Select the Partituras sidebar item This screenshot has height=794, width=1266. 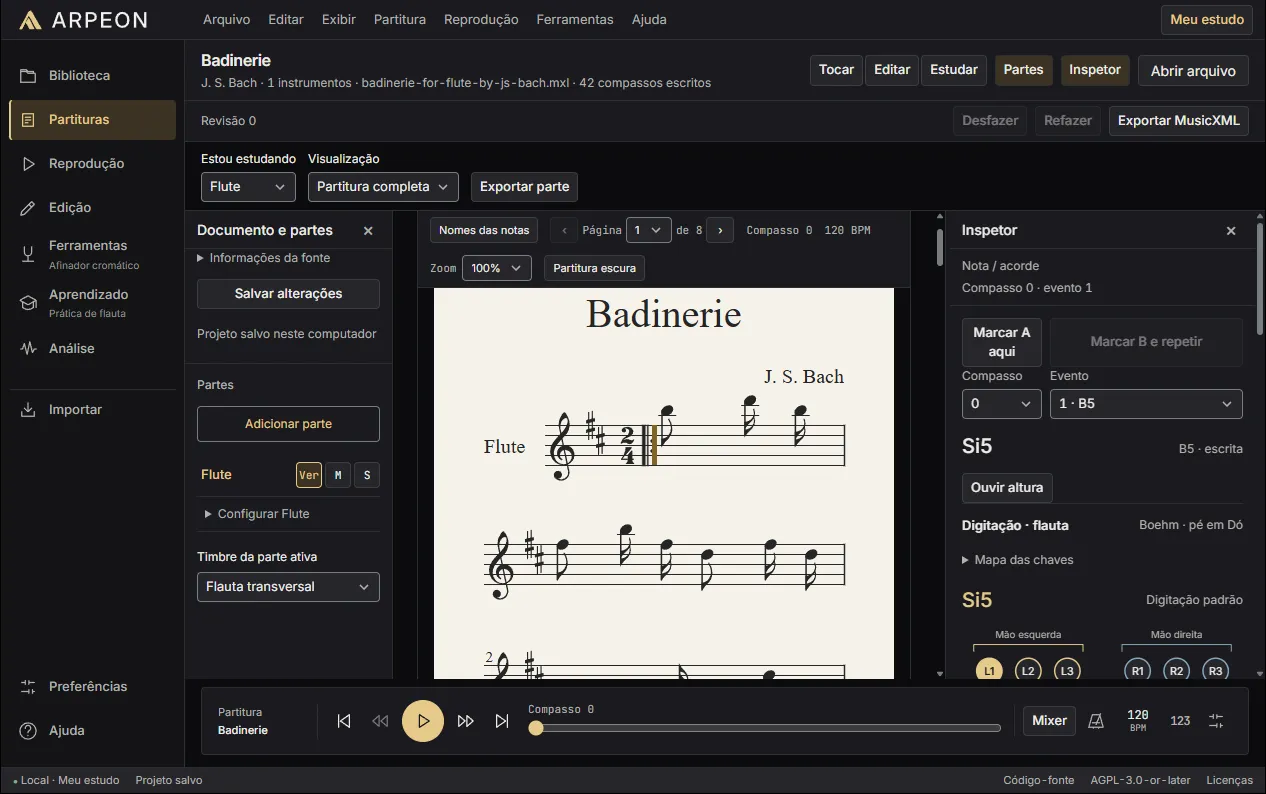click(x=92, y=120)
